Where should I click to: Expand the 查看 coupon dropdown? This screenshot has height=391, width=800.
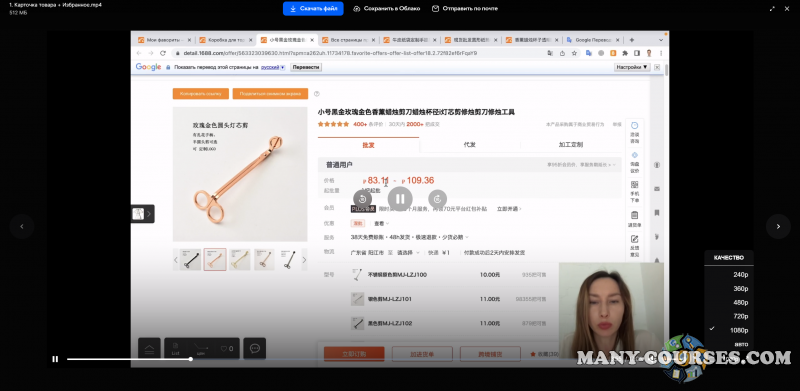[381, 223]
